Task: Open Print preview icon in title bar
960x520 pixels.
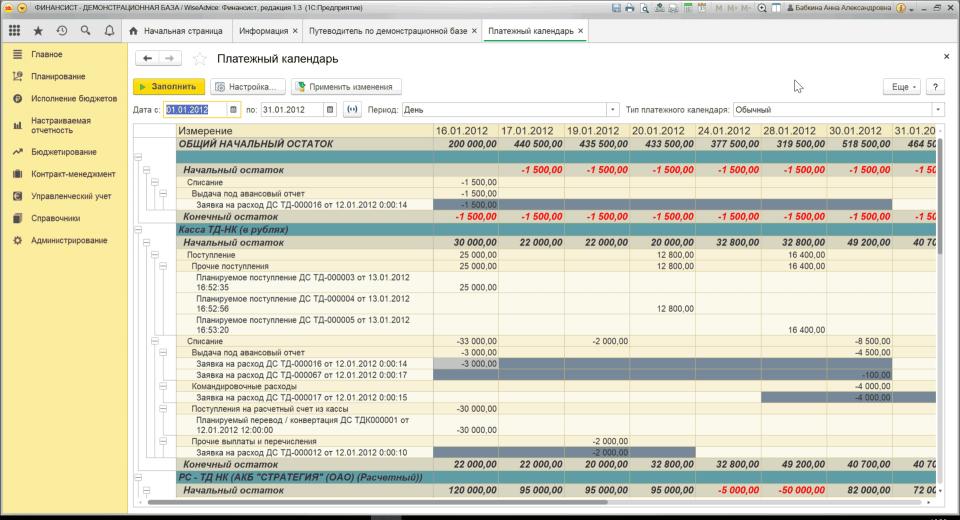Action: tap(645, 8)
